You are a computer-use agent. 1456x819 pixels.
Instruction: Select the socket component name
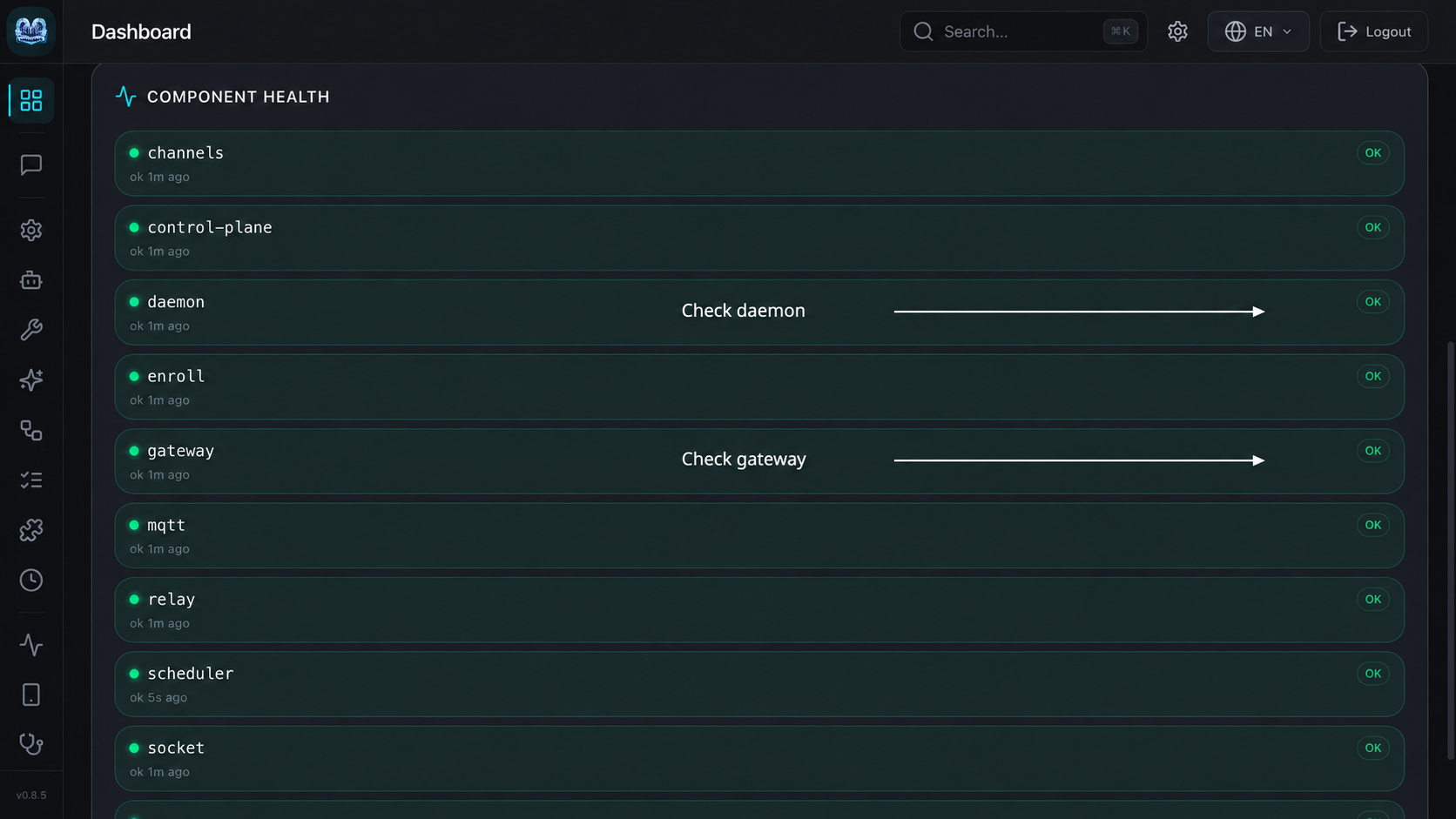pos(176,748)
